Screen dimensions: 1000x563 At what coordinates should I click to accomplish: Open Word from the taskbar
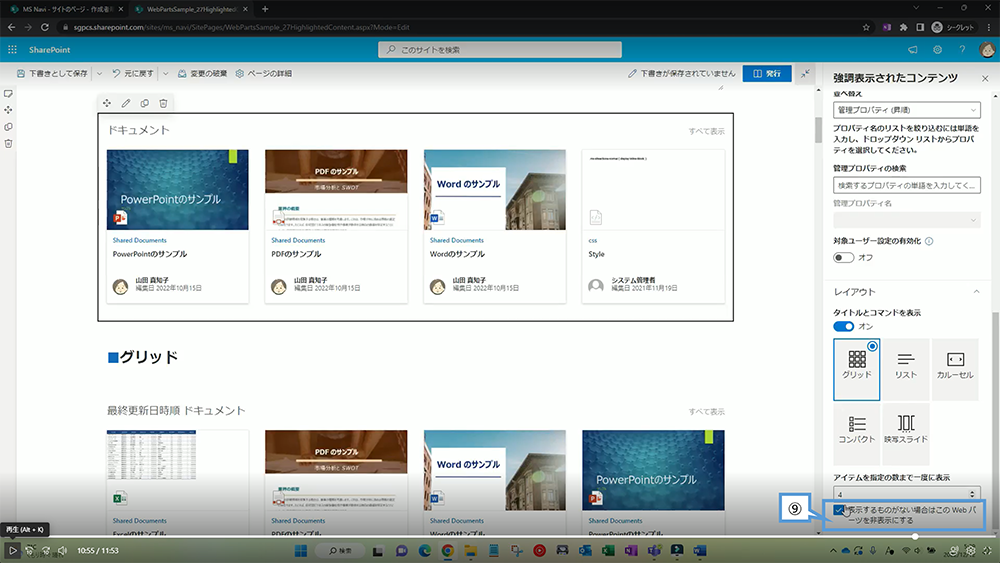click(700, 550)
